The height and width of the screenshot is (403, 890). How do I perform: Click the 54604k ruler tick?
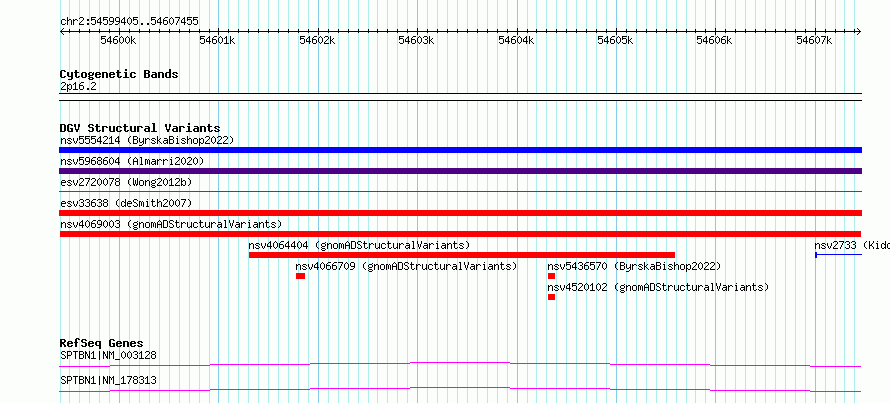517,40
